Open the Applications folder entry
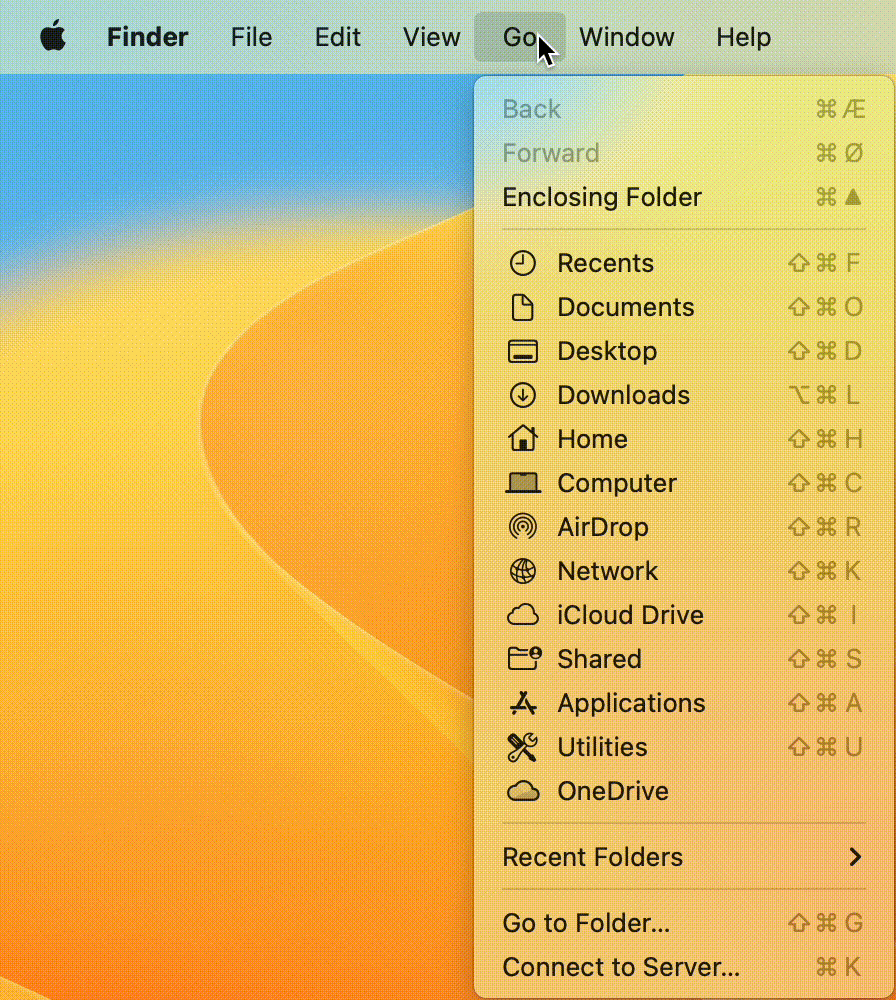896x1000 pixels. 631,703
